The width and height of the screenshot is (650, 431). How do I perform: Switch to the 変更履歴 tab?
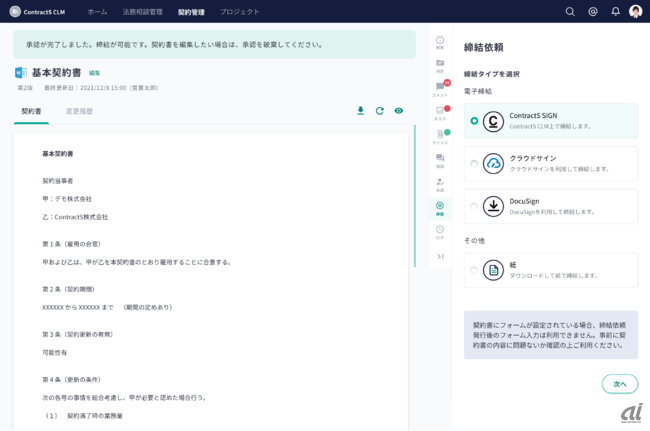pos(79,111)
